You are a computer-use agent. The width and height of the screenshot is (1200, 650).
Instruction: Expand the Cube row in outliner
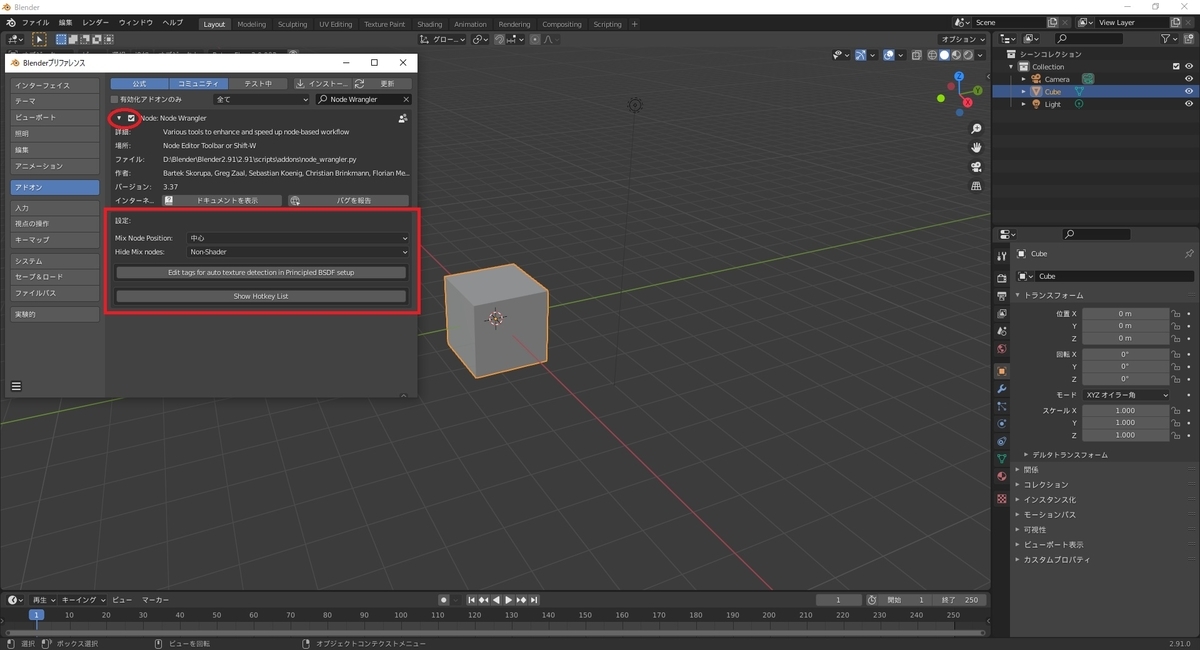coord(1023,91)
